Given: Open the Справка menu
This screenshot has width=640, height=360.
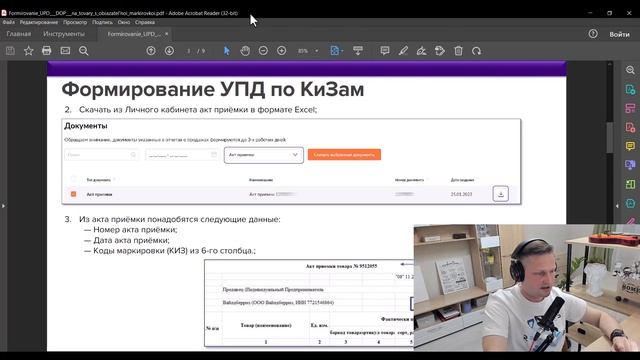Looking at the screenshot, I should click(x=144, y=22).
